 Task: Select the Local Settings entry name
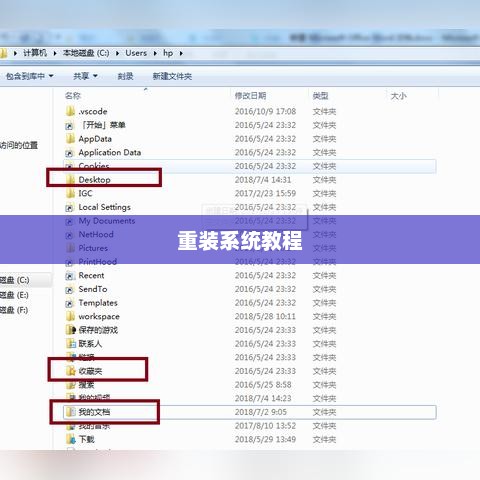pos(104,207)
